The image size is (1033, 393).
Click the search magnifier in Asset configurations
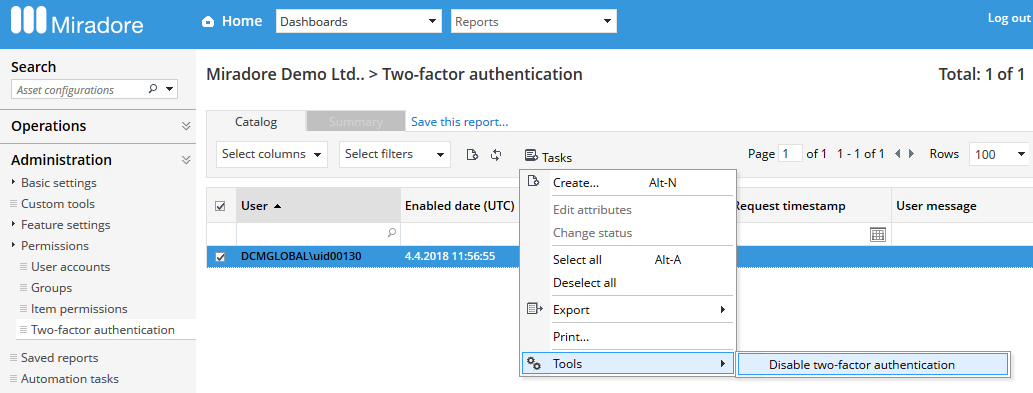153,89
